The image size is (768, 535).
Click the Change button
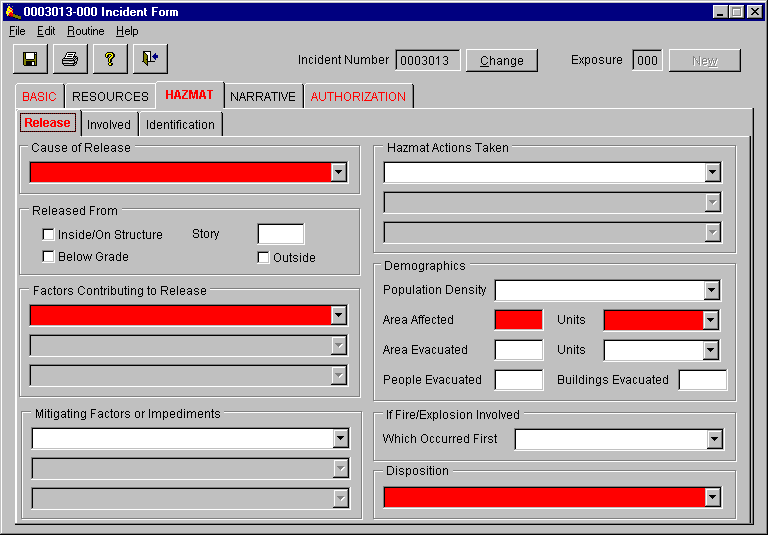click(x=502, y=60)
